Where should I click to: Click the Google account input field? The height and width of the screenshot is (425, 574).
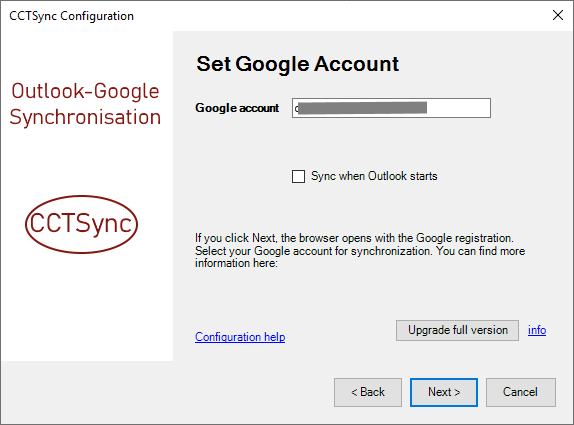click(391, 108)
